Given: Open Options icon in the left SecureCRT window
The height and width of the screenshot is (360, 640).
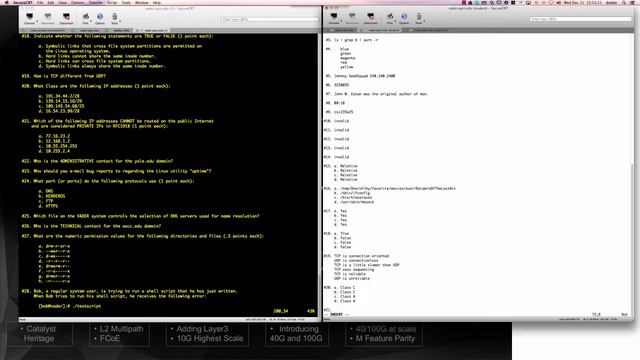Looking at the screenshot, I should (100, 17).
